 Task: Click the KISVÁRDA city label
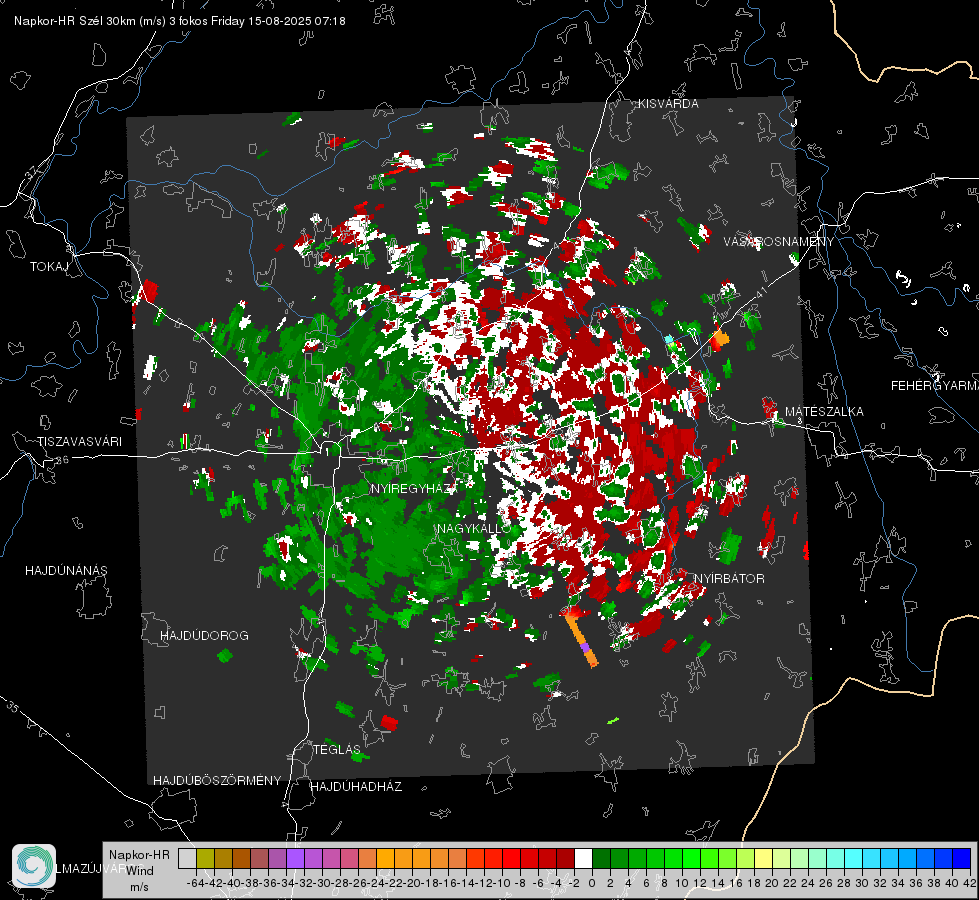(x=668, y=104)
